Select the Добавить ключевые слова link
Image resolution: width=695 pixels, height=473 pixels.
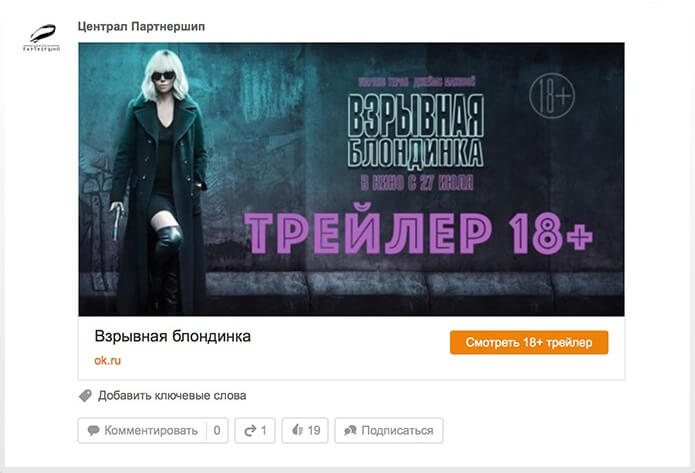172,395
